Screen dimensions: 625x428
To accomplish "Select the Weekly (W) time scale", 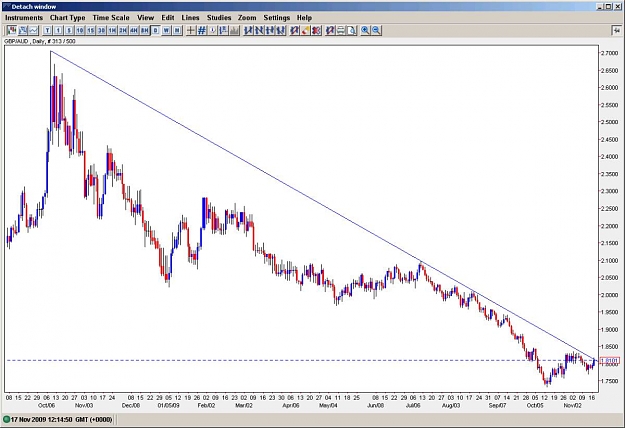I will tap(166, 30).
